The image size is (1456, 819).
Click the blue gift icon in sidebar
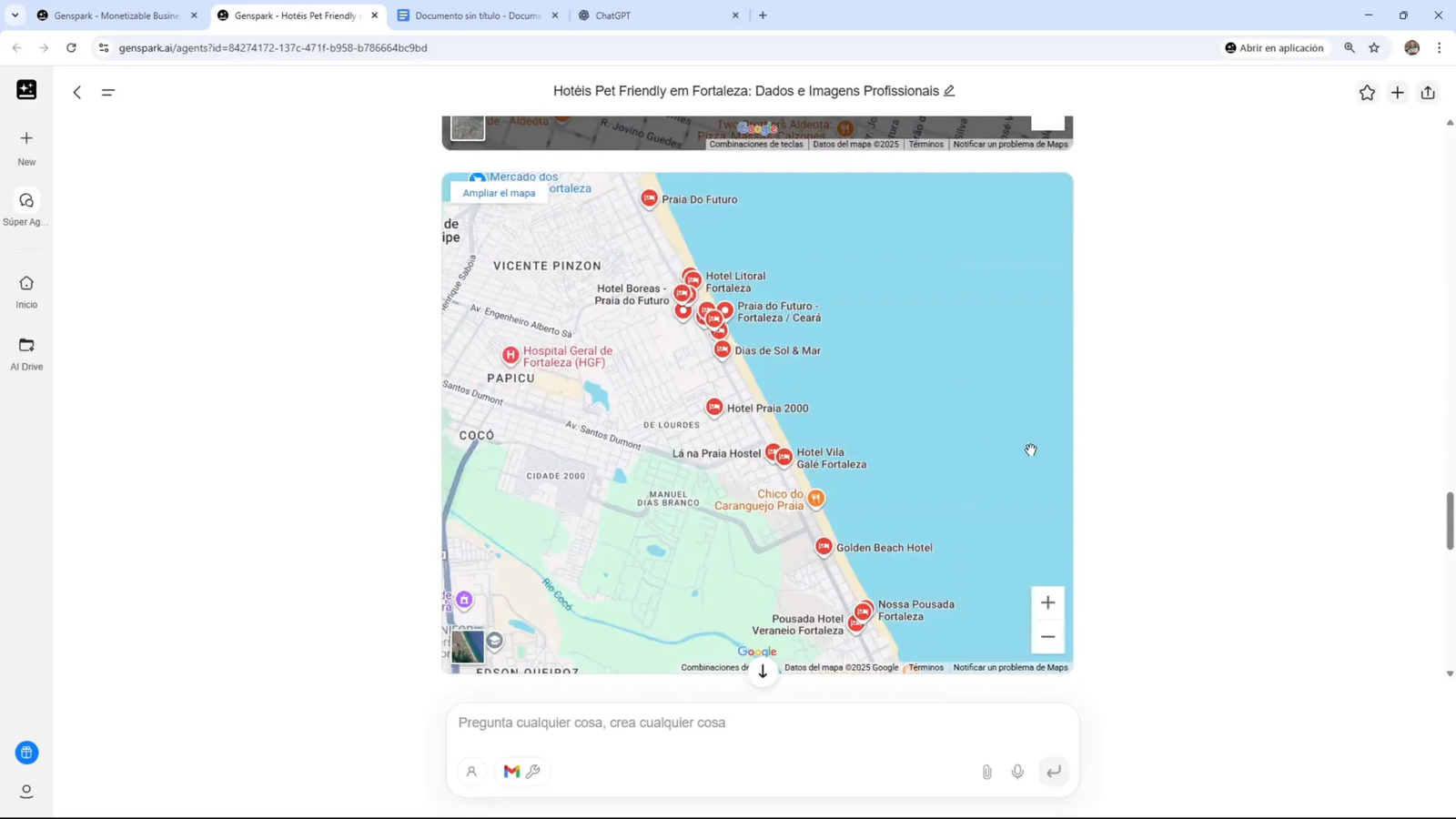(26, 753)
